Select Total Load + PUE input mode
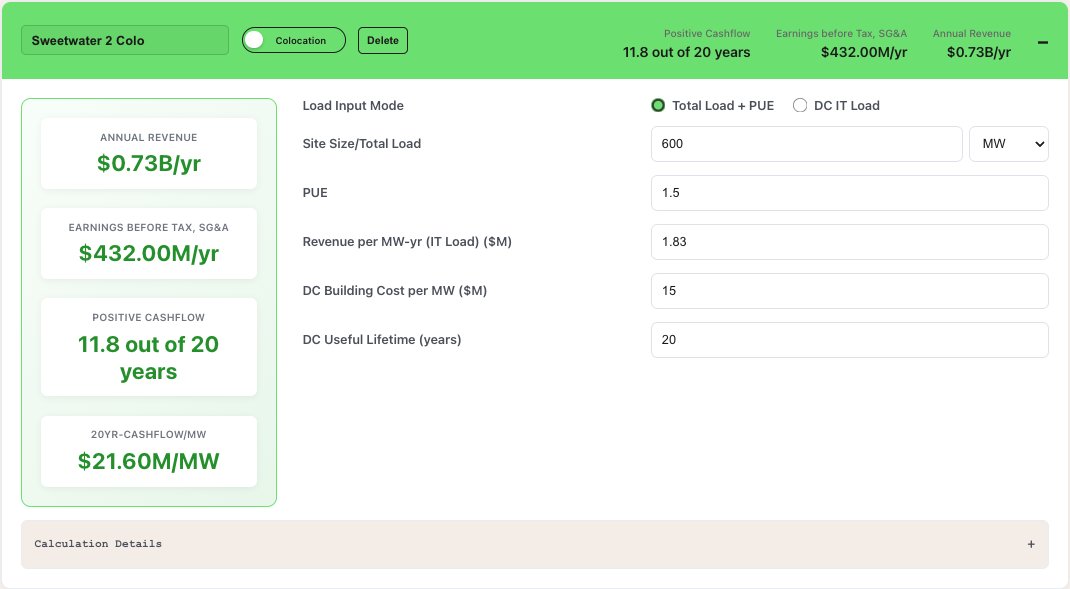The image size is (1070, 589). click(658, 105)
